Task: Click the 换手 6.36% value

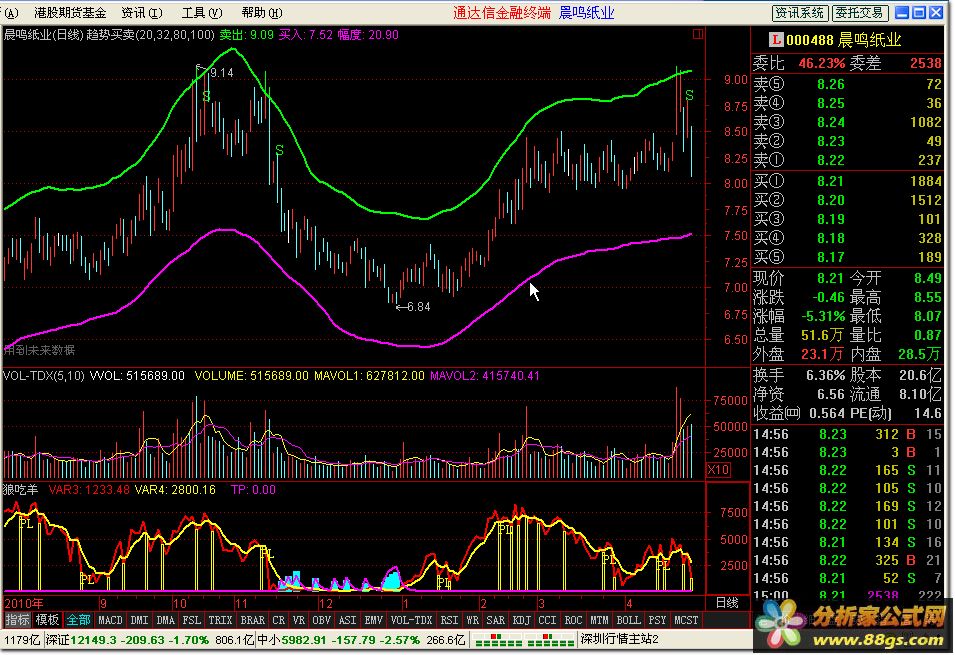Action: click(825, 375)
